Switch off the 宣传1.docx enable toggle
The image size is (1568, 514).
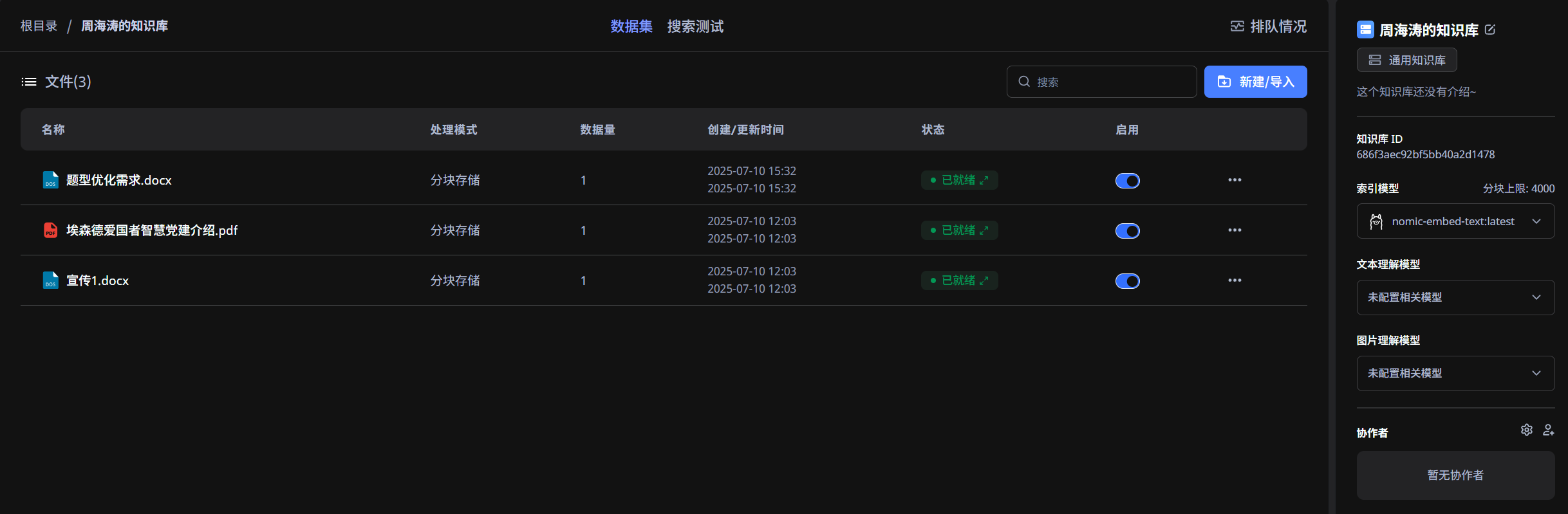coord(1127,281)
